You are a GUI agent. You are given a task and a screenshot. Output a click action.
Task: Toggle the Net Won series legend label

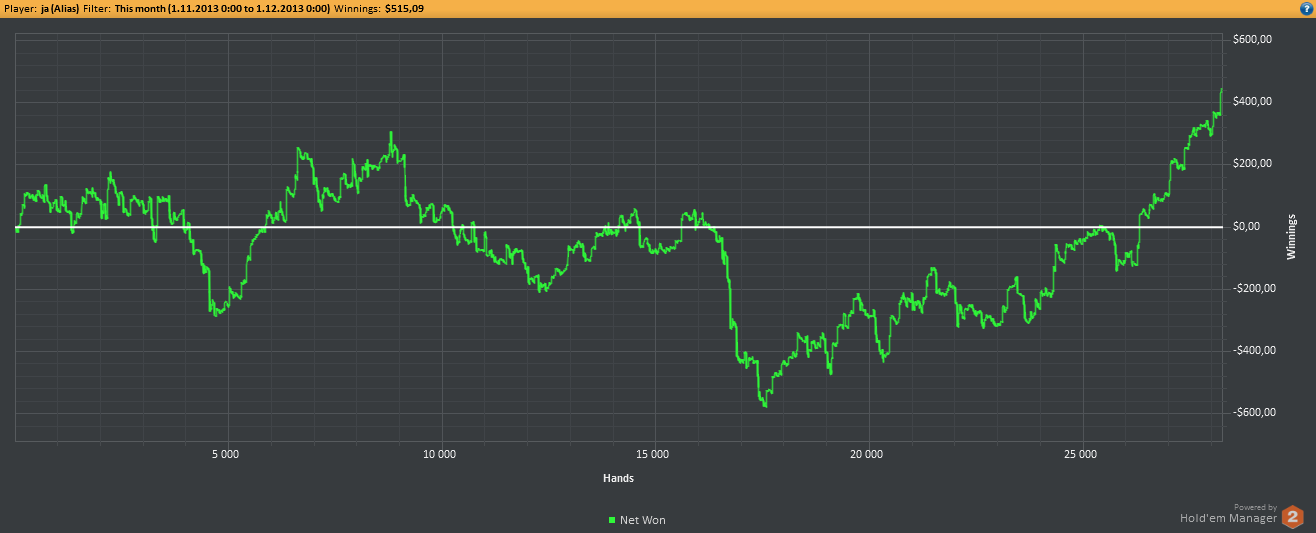pyautogui.click(x=642, y=520)
